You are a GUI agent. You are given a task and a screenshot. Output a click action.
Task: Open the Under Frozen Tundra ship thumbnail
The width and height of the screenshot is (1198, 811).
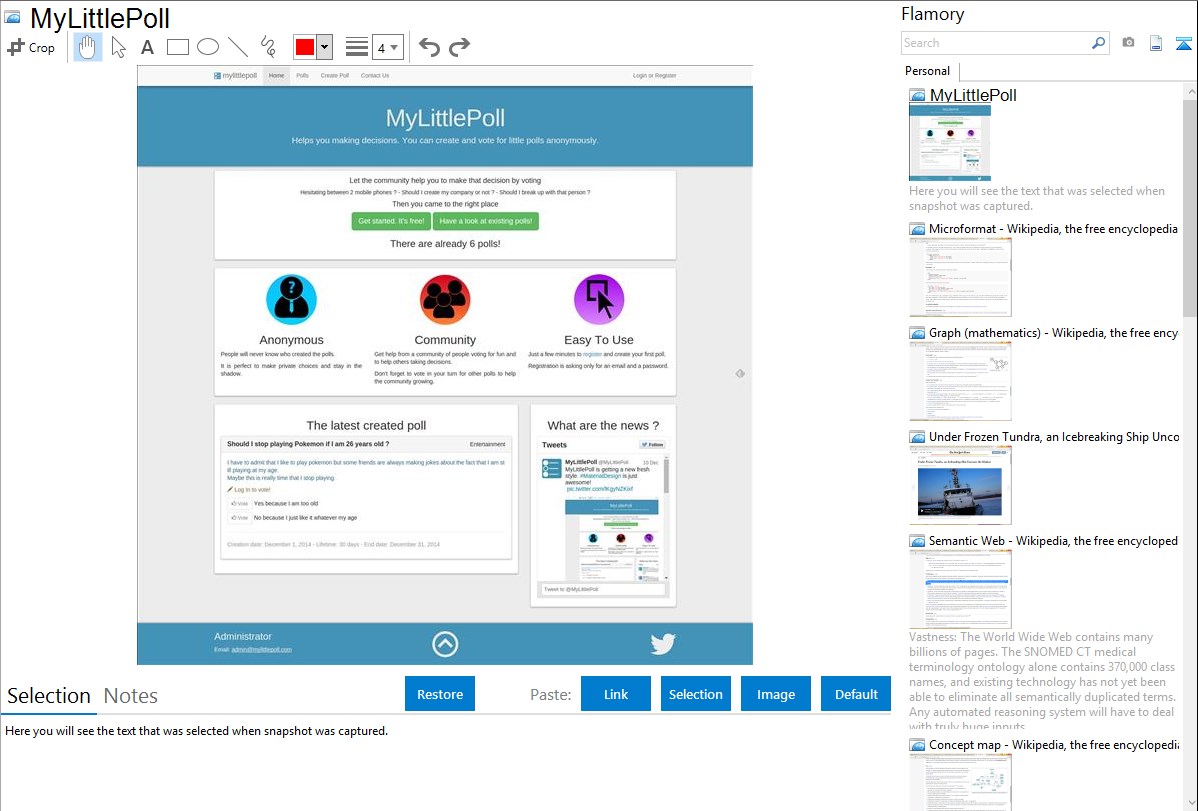click(x=960, y=485)
